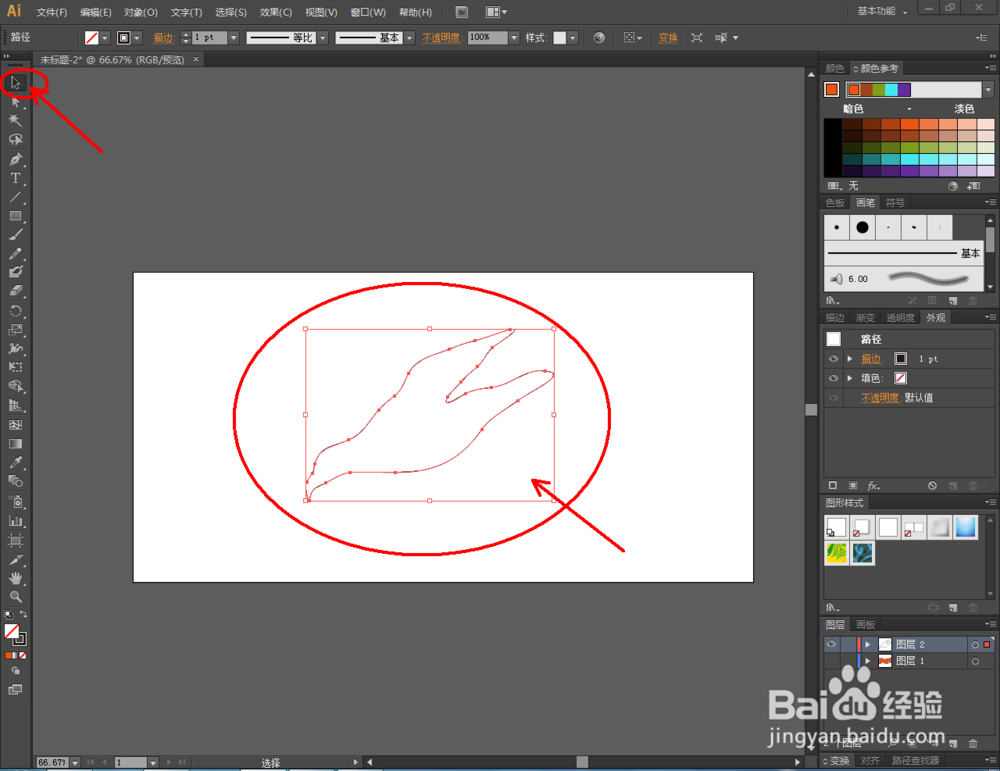
Task: Choose the Mesh tool
Action: (15, 425)
